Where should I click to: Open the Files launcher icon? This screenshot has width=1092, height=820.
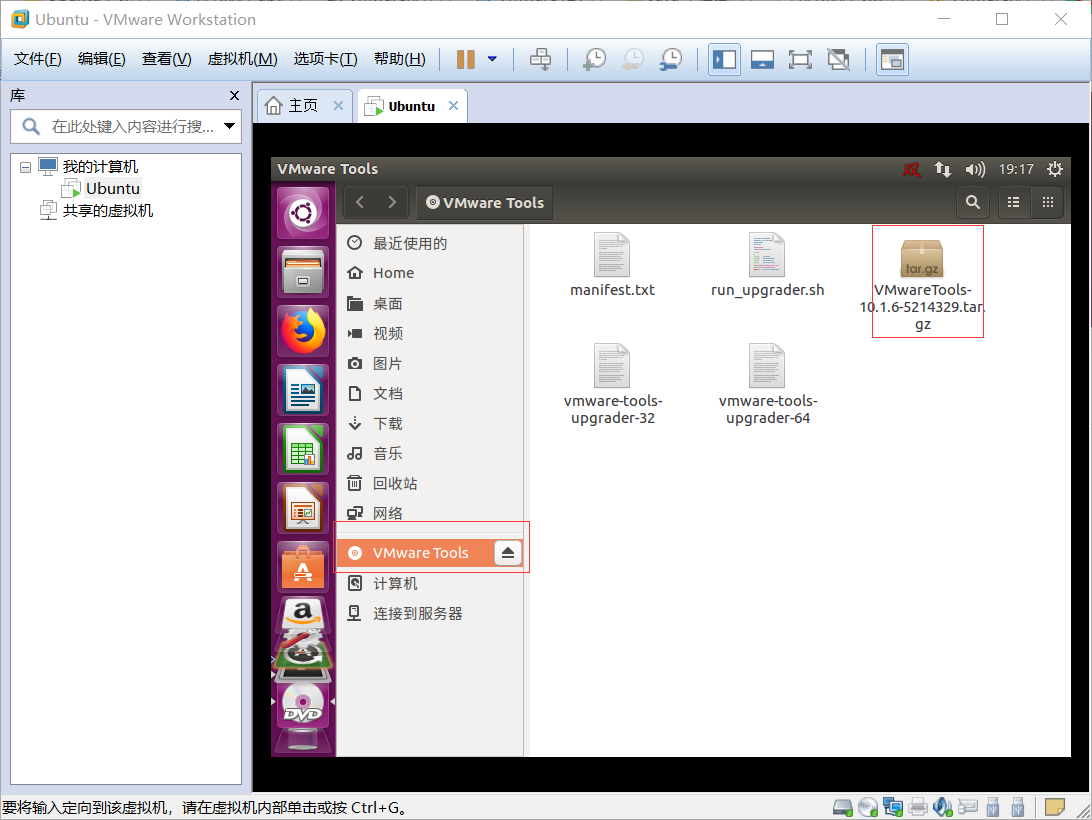tap(303, 272)
